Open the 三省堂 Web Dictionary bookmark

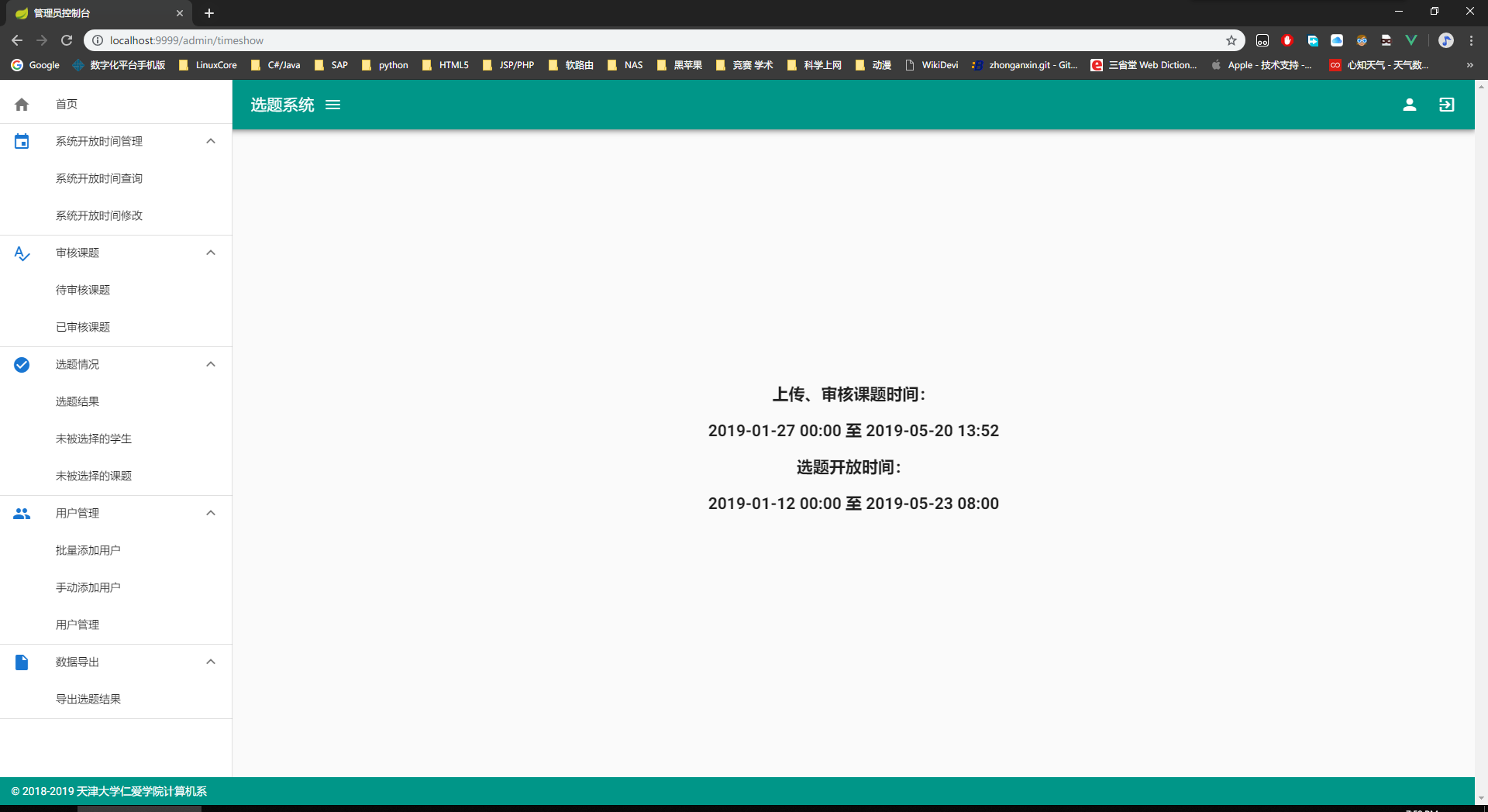(1144, 65)
